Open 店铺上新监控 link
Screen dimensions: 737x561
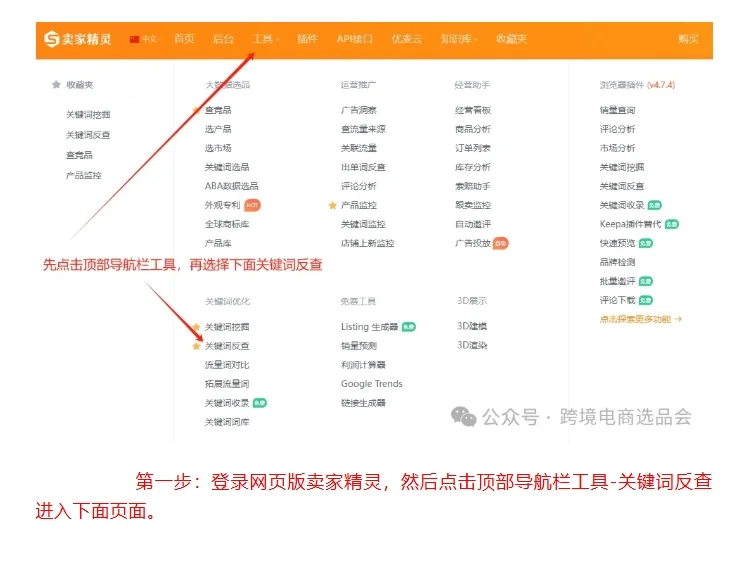(368, 243)
